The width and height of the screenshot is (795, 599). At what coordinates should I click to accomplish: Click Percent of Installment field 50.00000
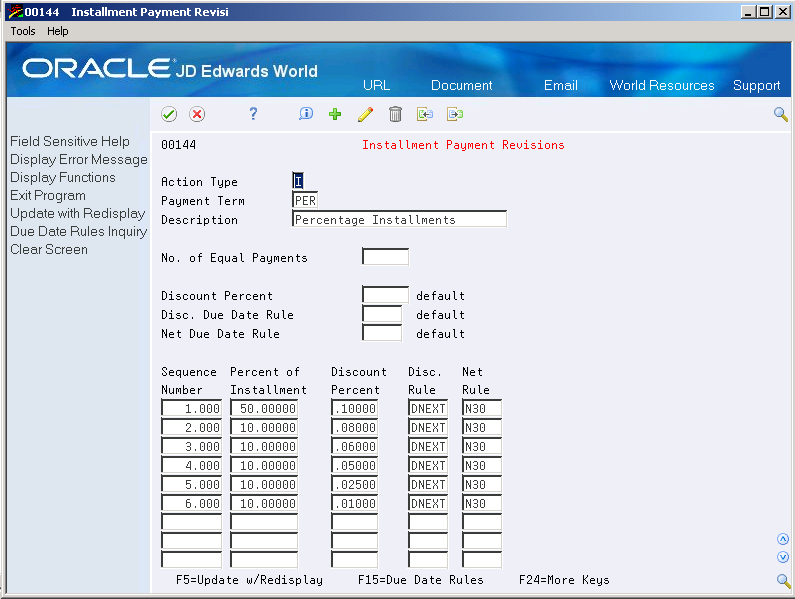click(264, 408)
